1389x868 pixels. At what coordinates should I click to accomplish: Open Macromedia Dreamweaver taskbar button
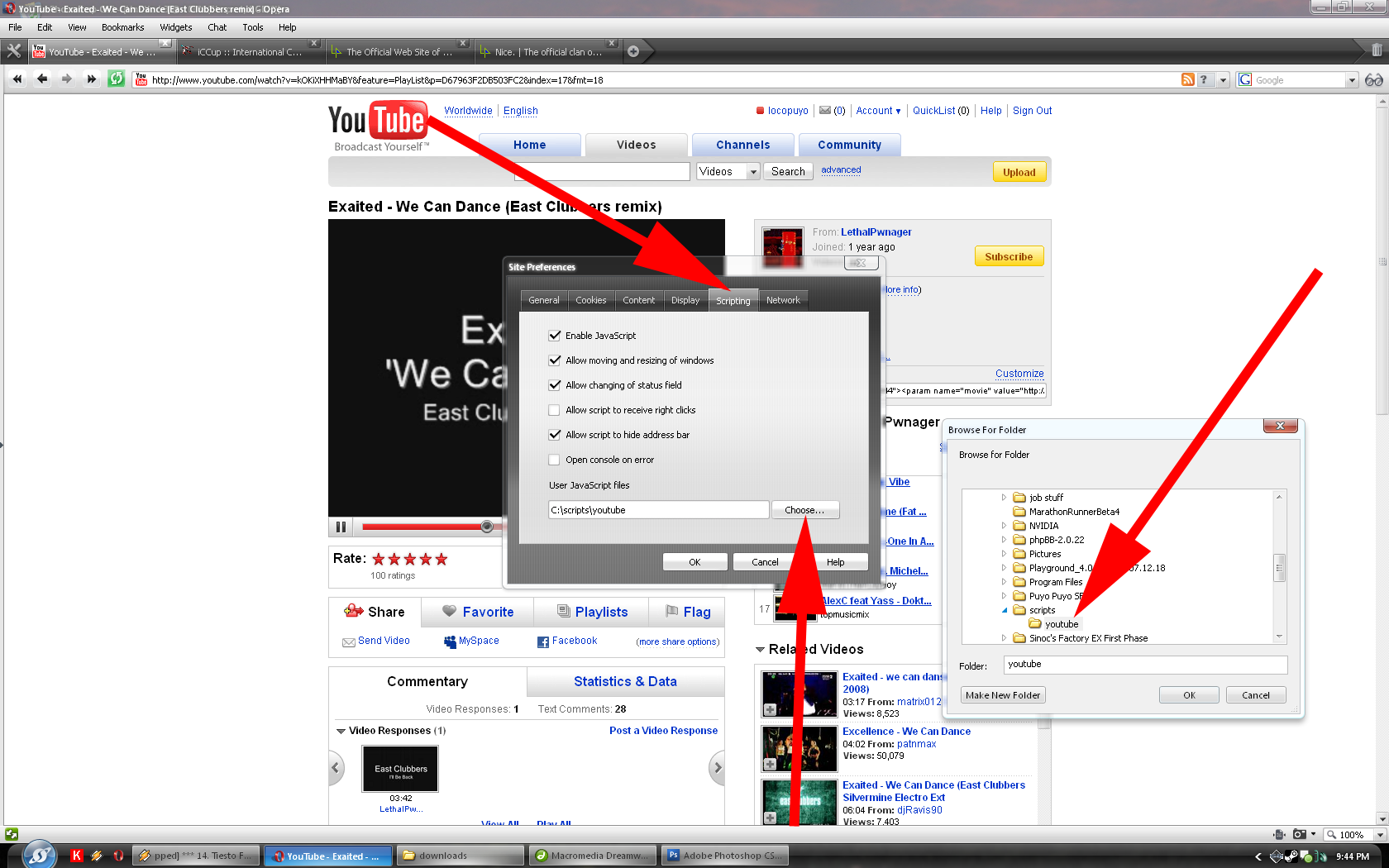(593, 856)
